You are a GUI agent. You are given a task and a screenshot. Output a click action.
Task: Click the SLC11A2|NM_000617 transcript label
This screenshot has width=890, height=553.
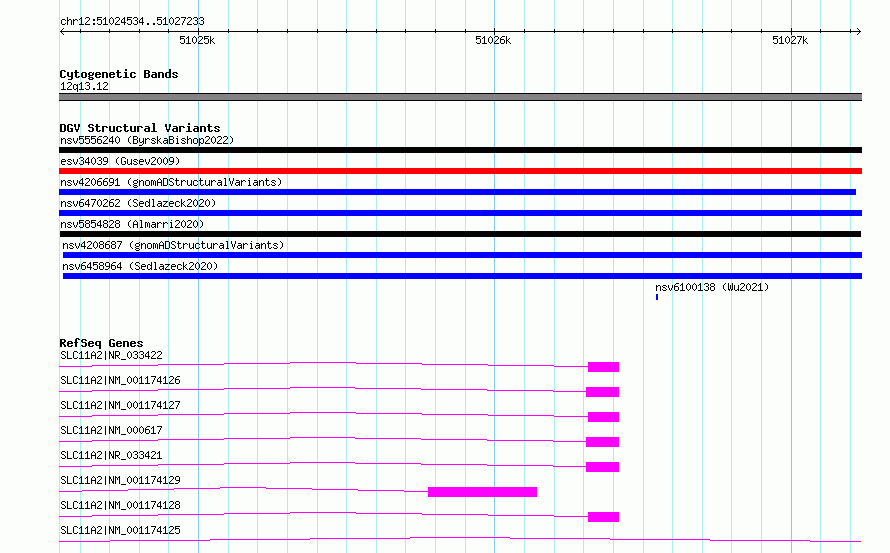pos(111,430)
